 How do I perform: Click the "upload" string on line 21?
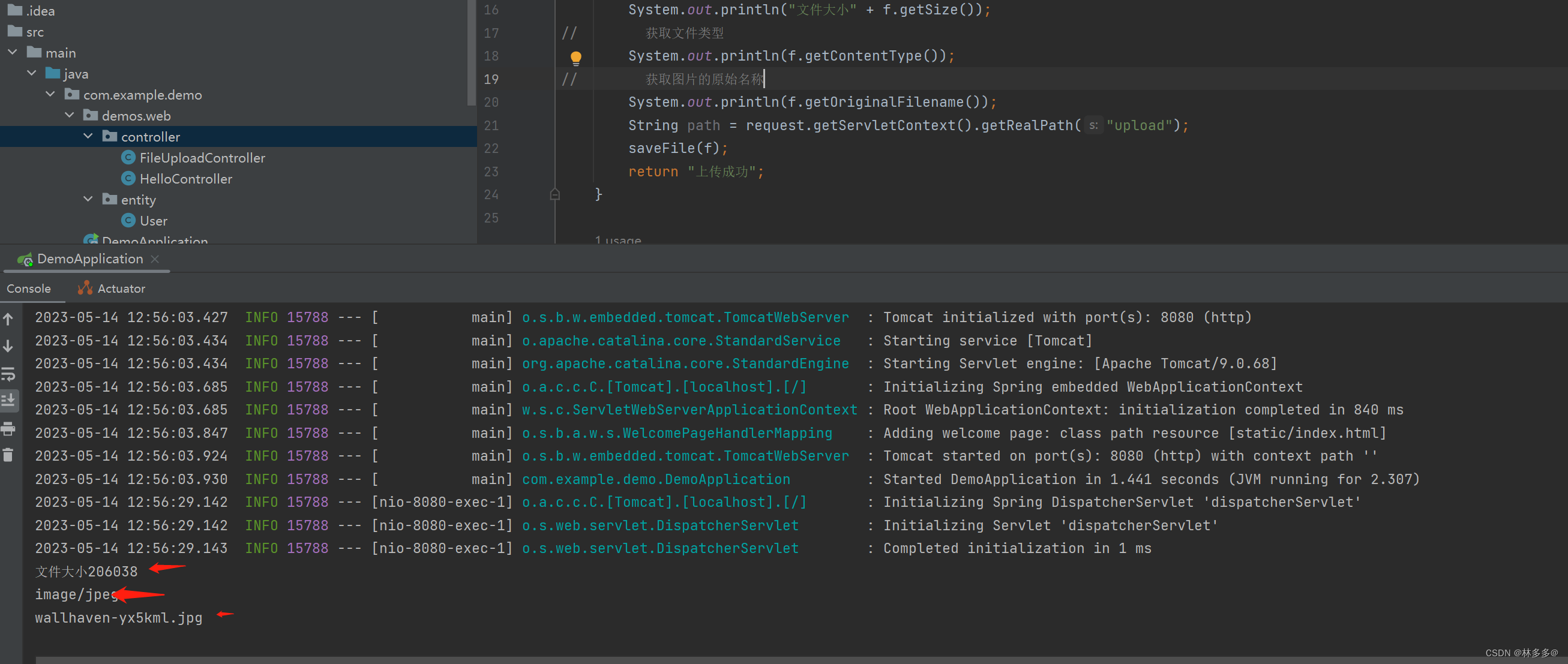[x=1139, y=125]
